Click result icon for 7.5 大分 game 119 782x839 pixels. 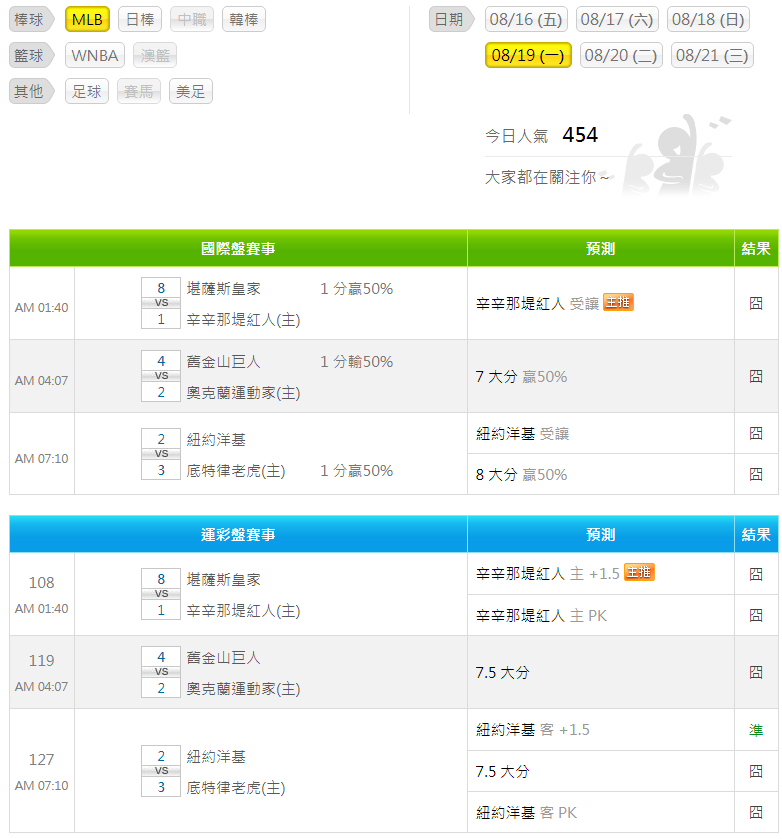[756, 673]
